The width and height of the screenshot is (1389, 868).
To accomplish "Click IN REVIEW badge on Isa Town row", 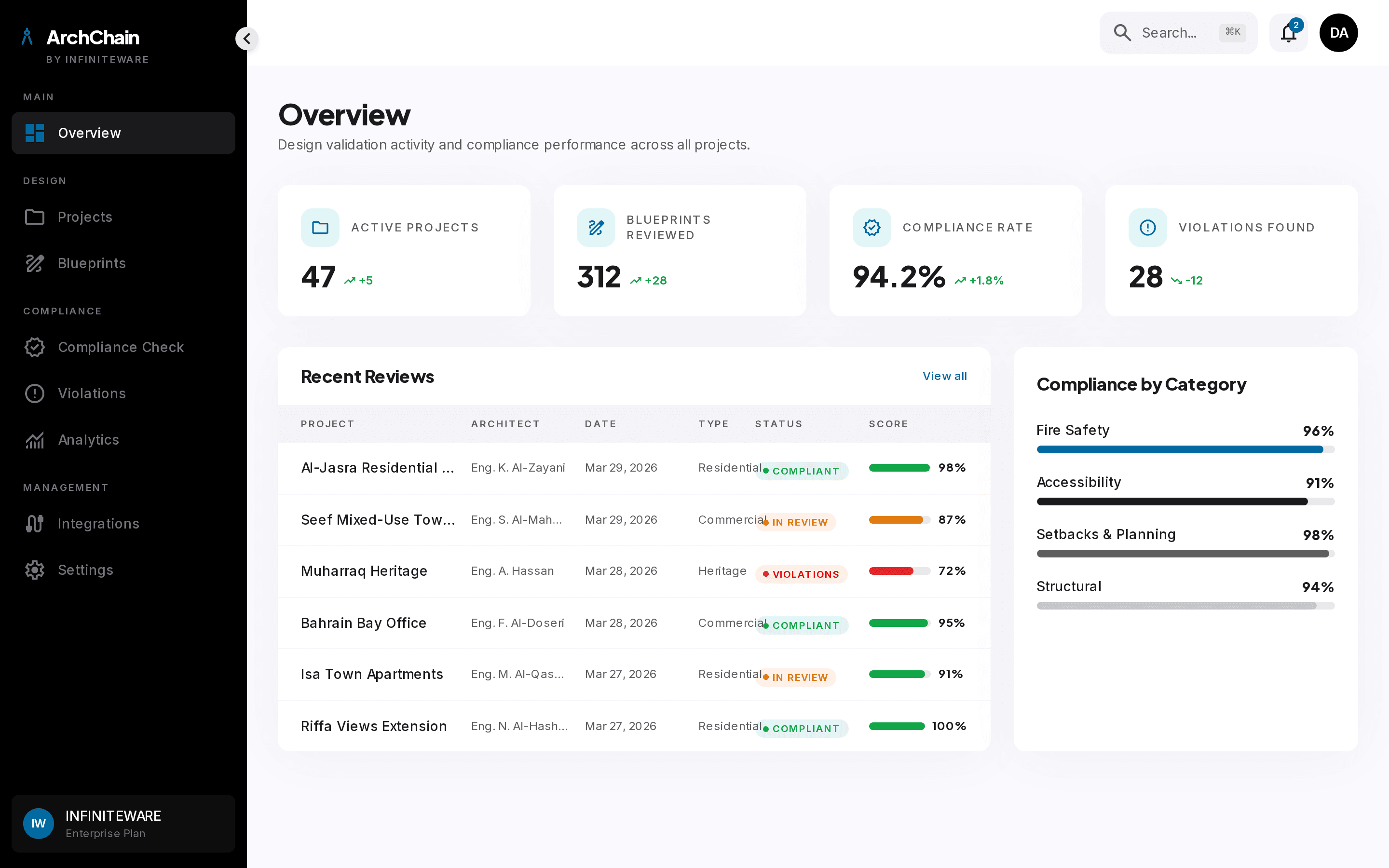I will click(795, 678).
